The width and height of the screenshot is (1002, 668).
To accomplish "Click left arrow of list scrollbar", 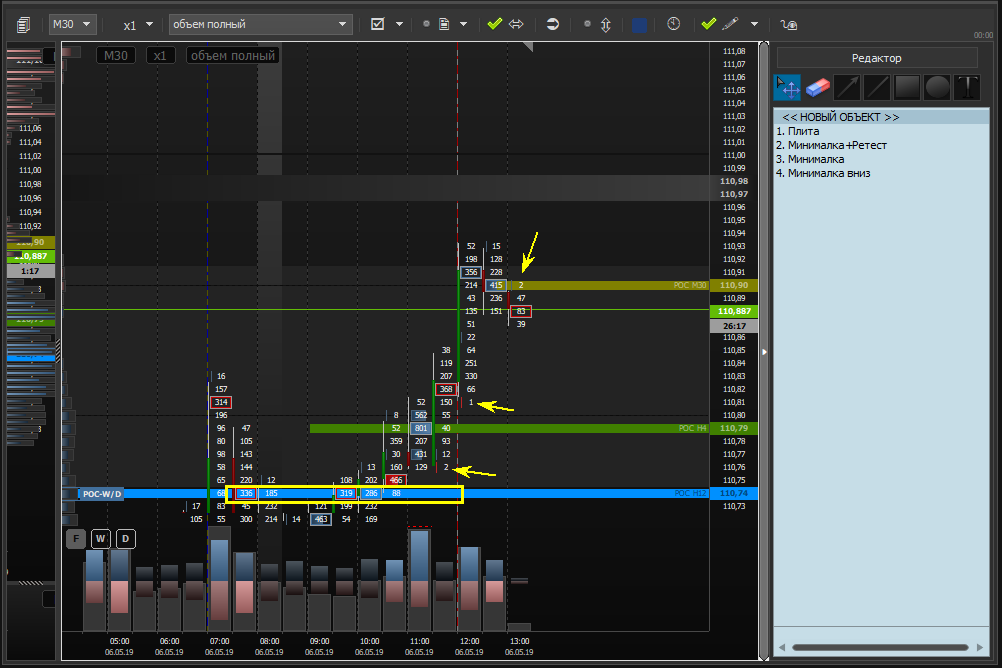I will pyautogui.click(x=782, y=648).
